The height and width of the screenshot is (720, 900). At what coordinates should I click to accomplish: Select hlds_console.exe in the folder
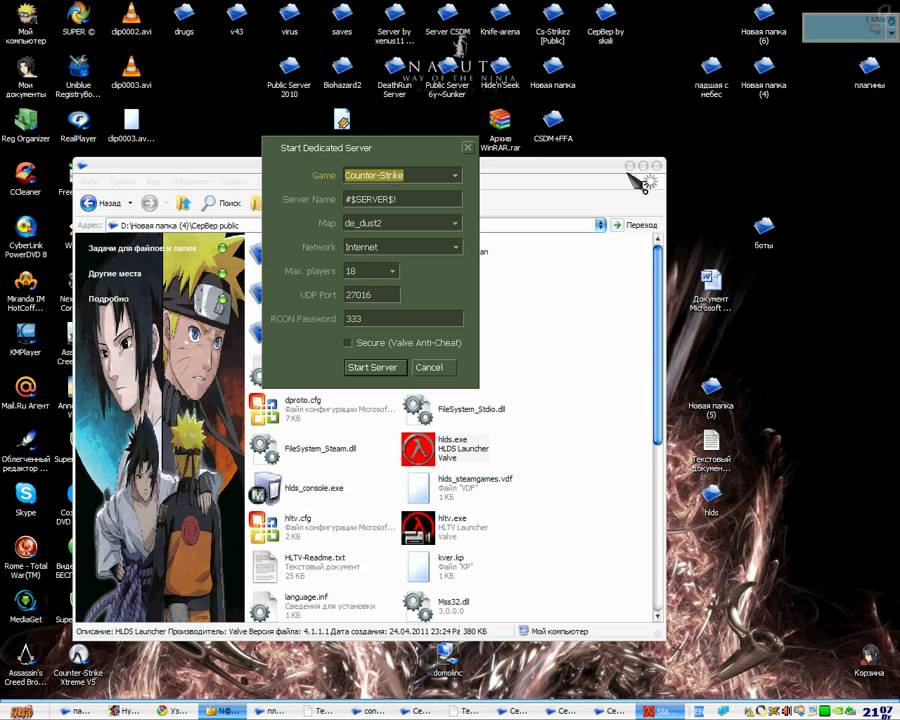click(296, 488)
